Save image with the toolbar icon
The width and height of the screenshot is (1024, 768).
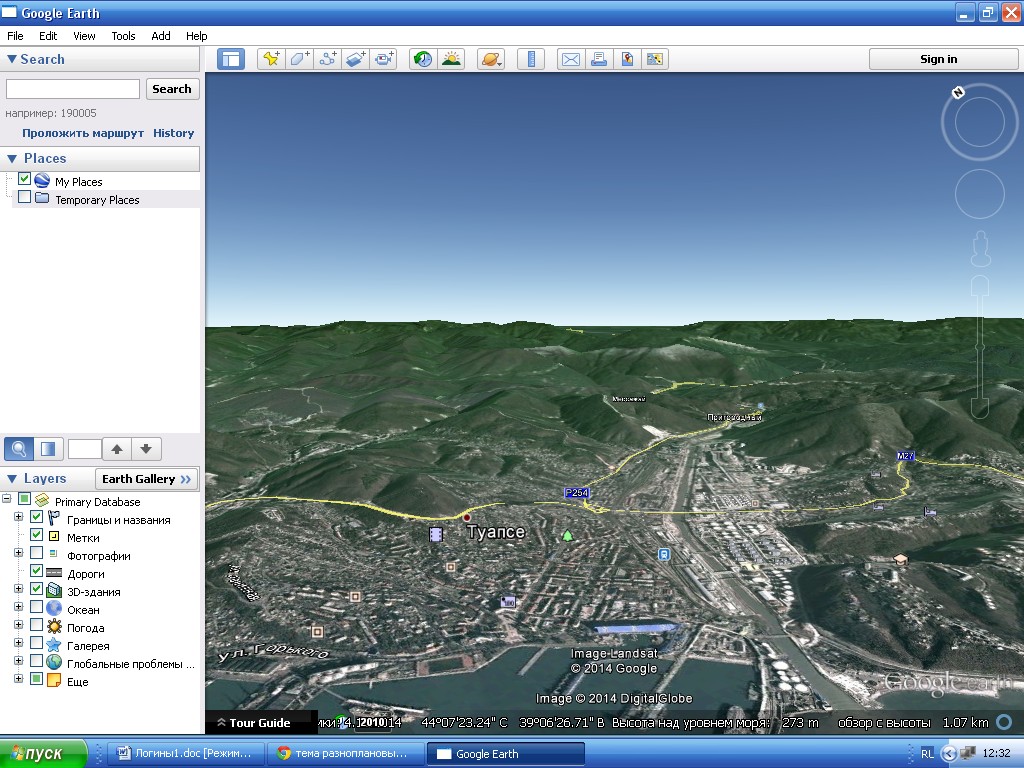click(627, 59)
